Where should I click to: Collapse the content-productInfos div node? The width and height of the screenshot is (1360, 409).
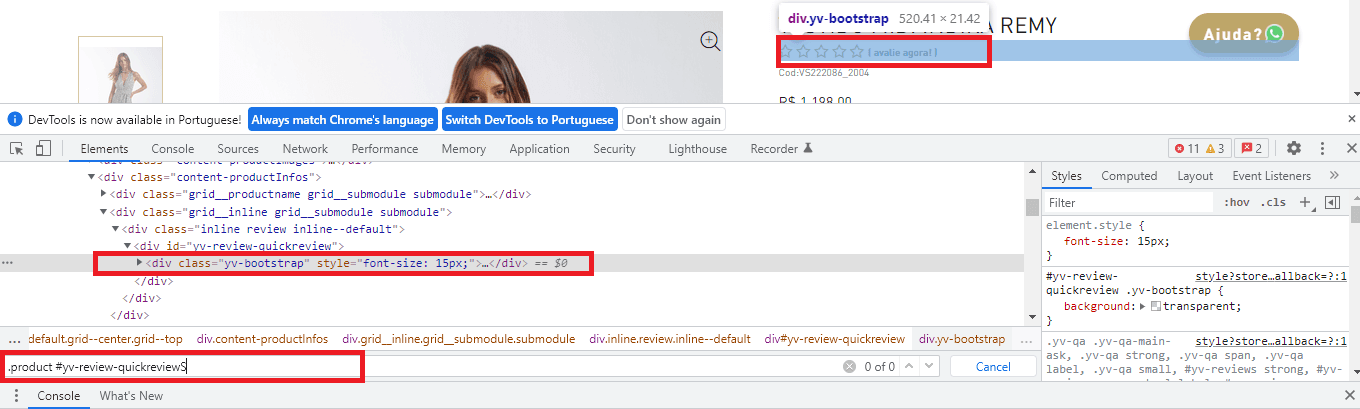92,177
